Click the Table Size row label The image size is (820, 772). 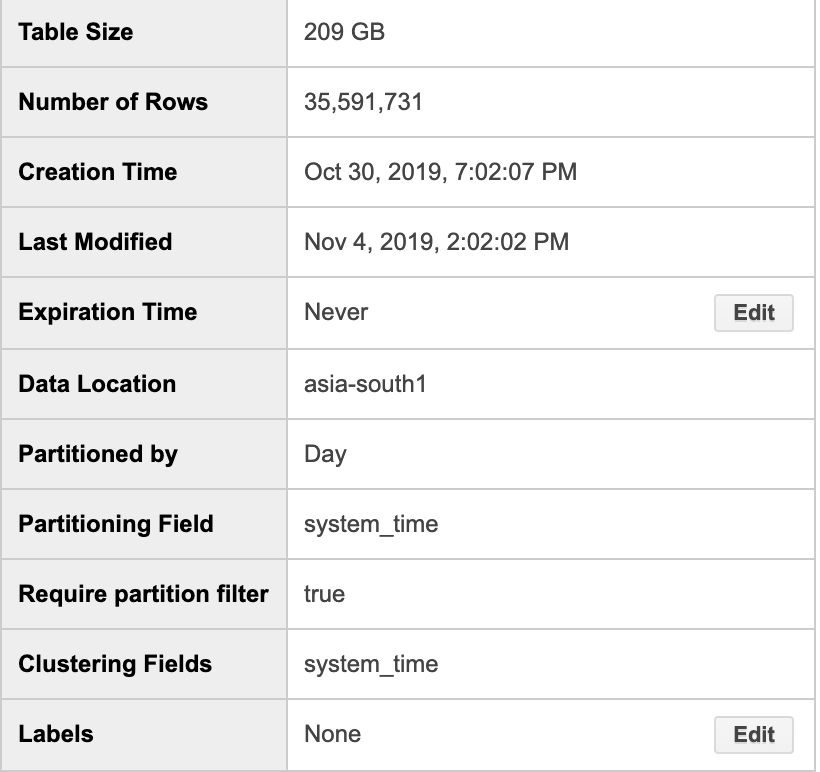point(77,32)
